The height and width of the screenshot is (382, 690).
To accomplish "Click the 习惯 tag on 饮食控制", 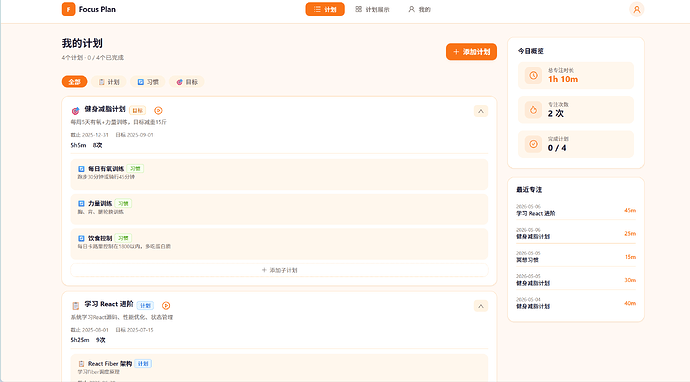I will point(123,238).
